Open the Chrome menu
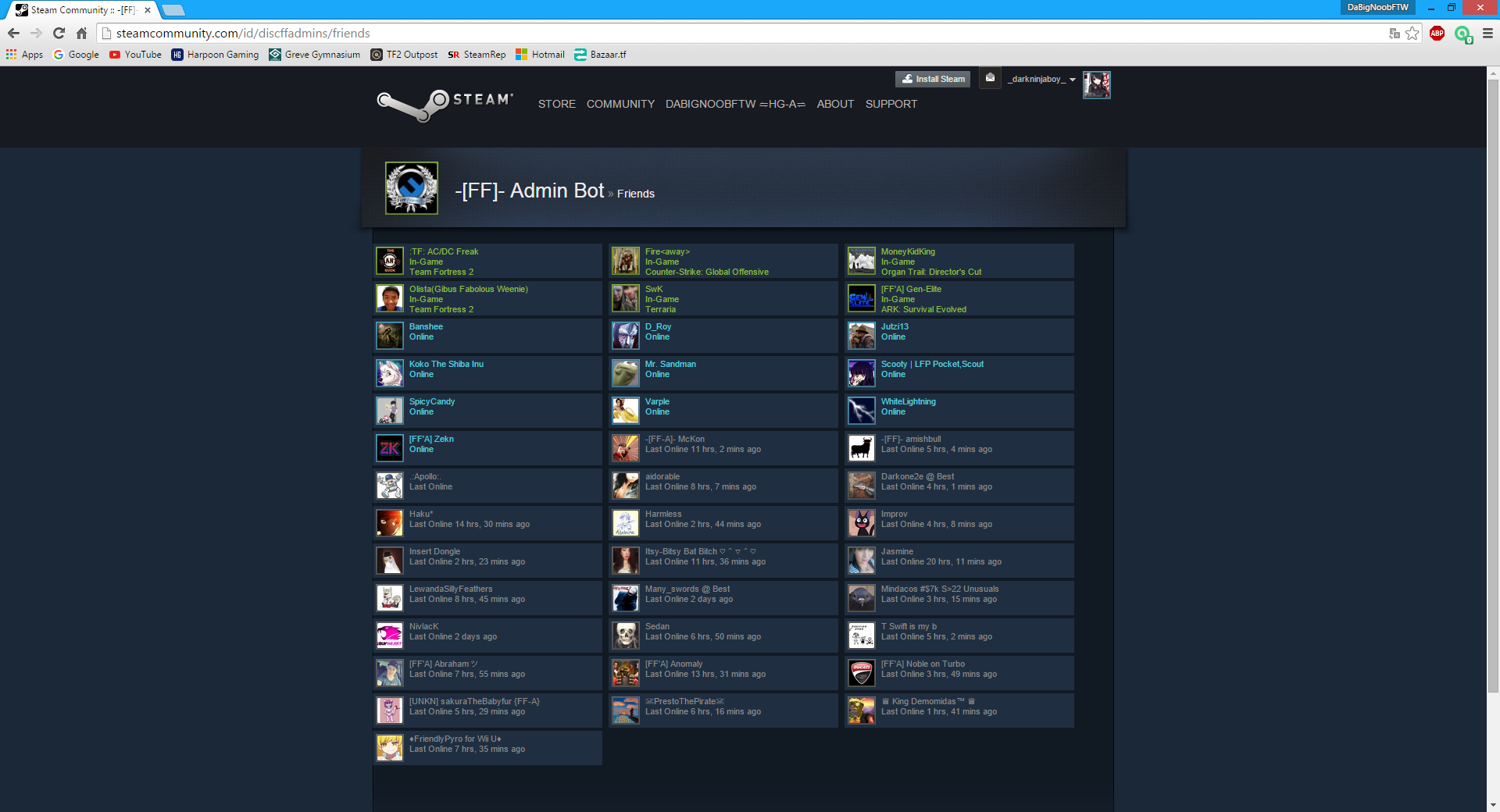1500x812 pixels. tap(1487, 33)
